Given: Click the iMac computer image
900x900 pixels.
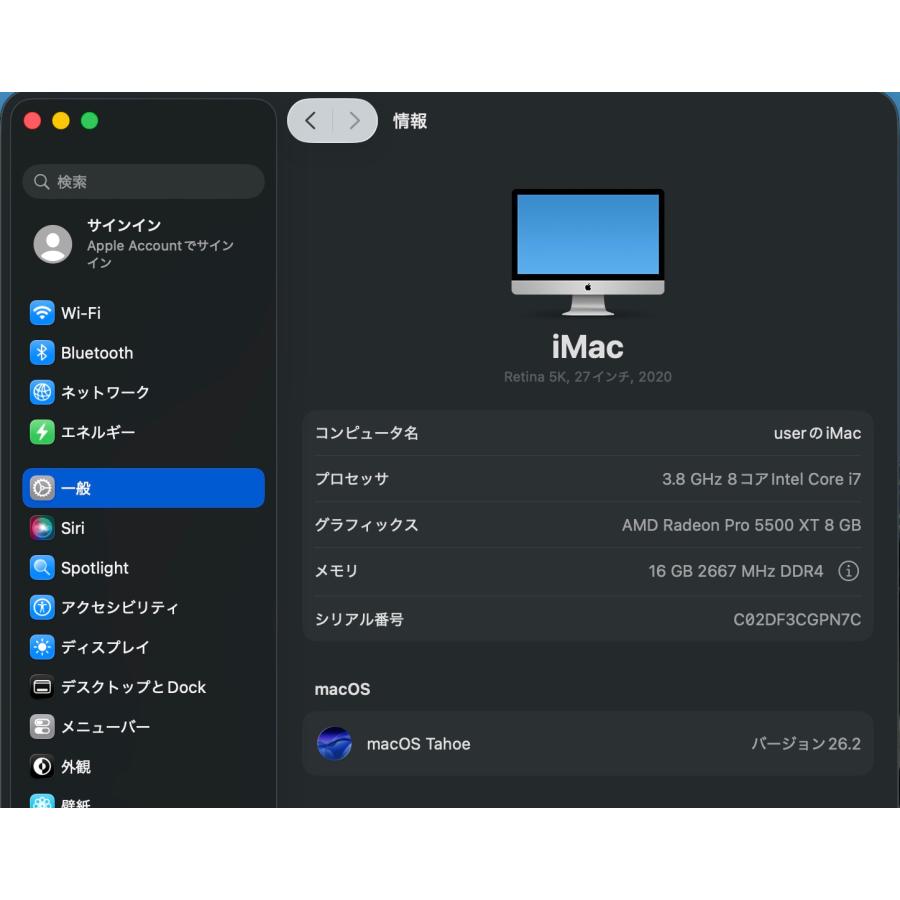Looking at the screenshot, I should pos(588,253).
